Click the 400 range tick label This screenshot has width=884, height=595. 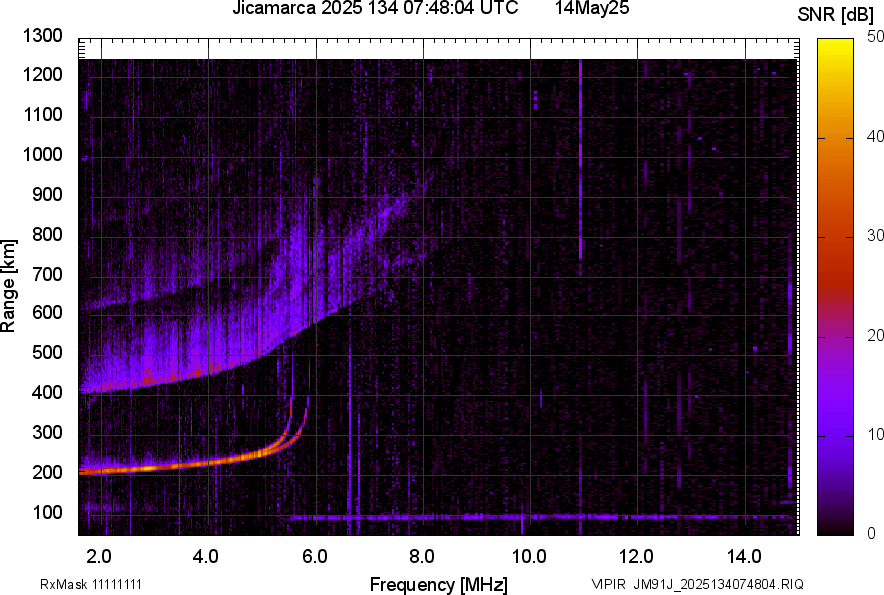pos(47,392)
